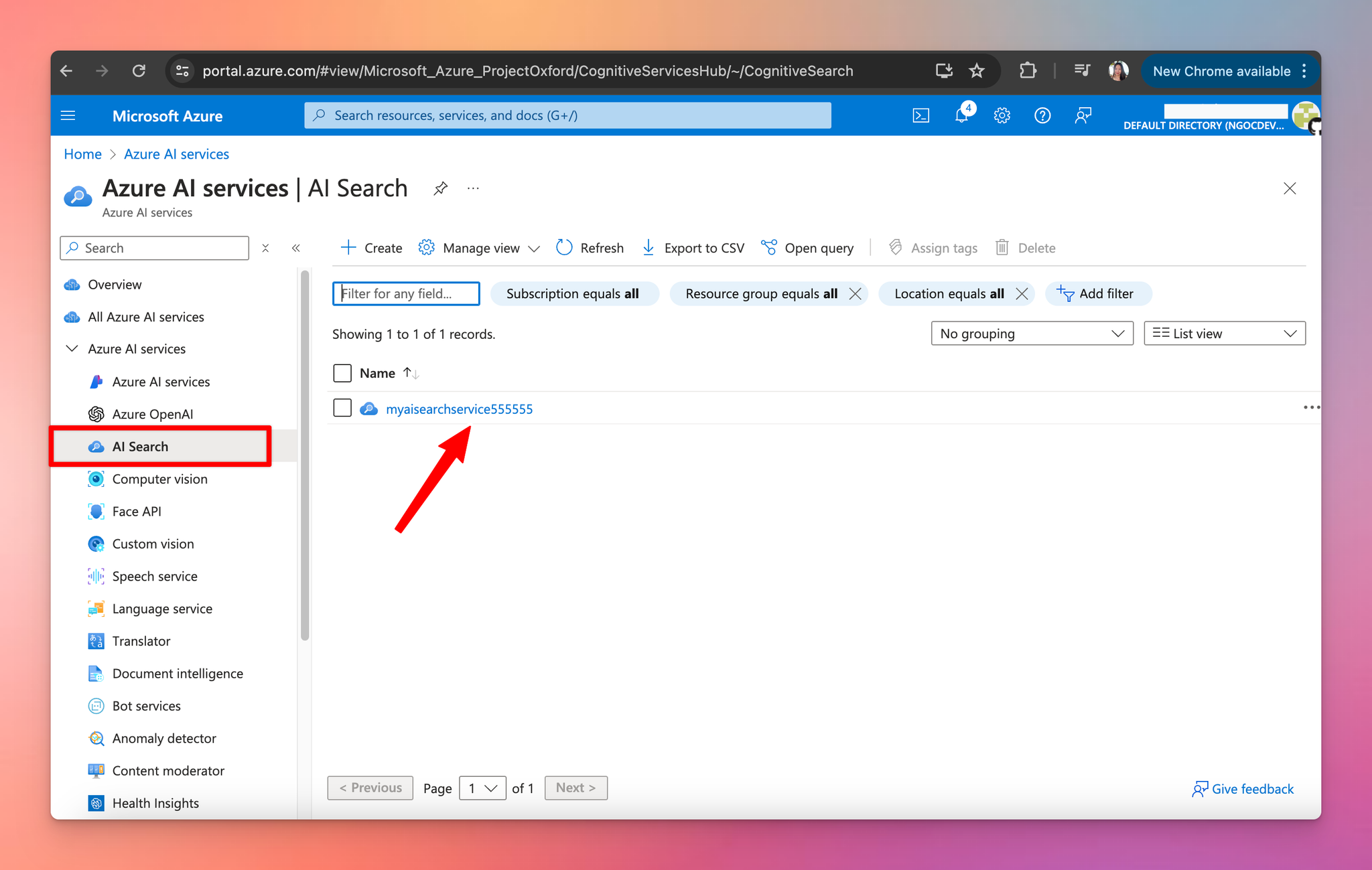
Task: Select Custom vision in the sidebar
Action: [x=153, y=544]
